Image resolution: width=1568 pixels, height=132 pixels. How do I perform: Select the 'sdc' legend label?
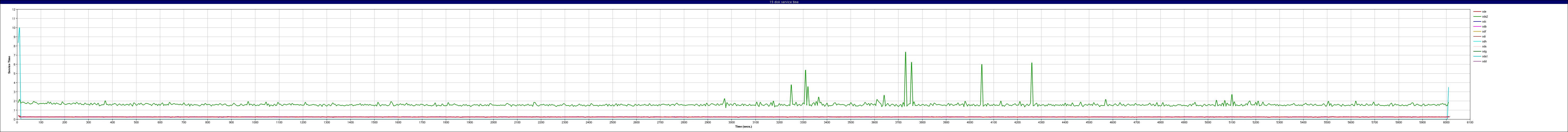(1485, 21)
